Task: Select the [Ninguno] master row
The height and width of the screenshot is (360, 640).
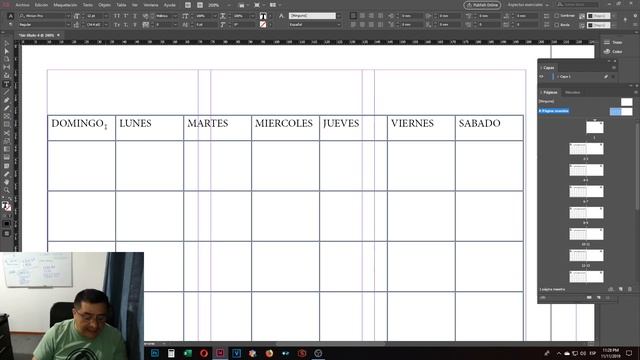Action: click(x=586, y=101)
